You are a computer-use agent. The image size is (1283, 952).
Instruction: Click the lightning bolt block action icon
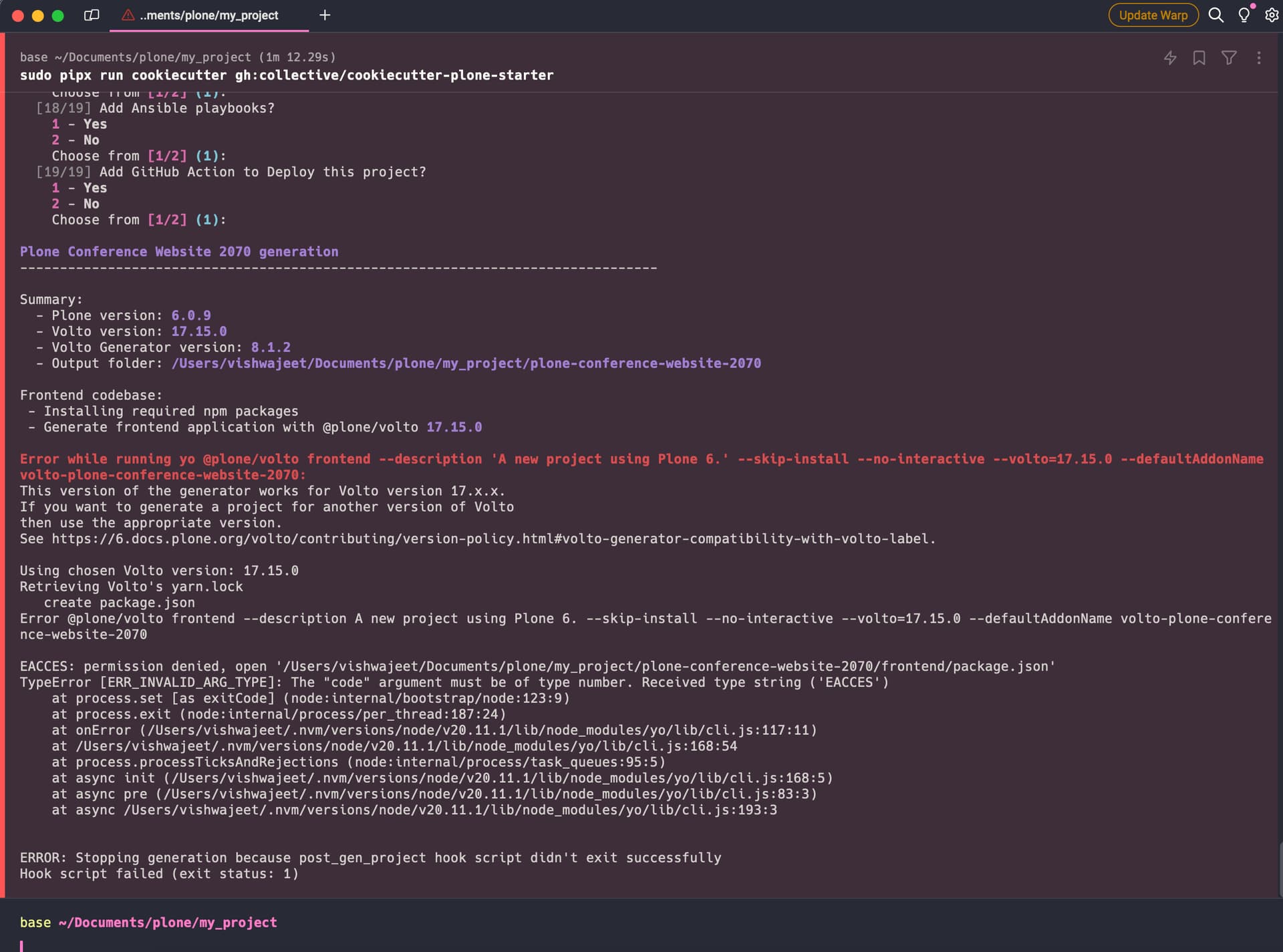(x=1170, y=58)
